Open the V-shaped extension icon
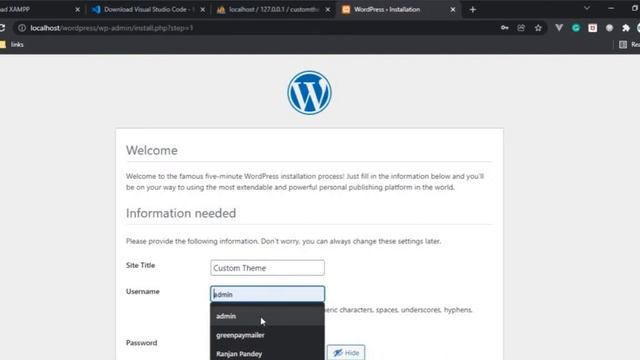 [x=559, y=28]
